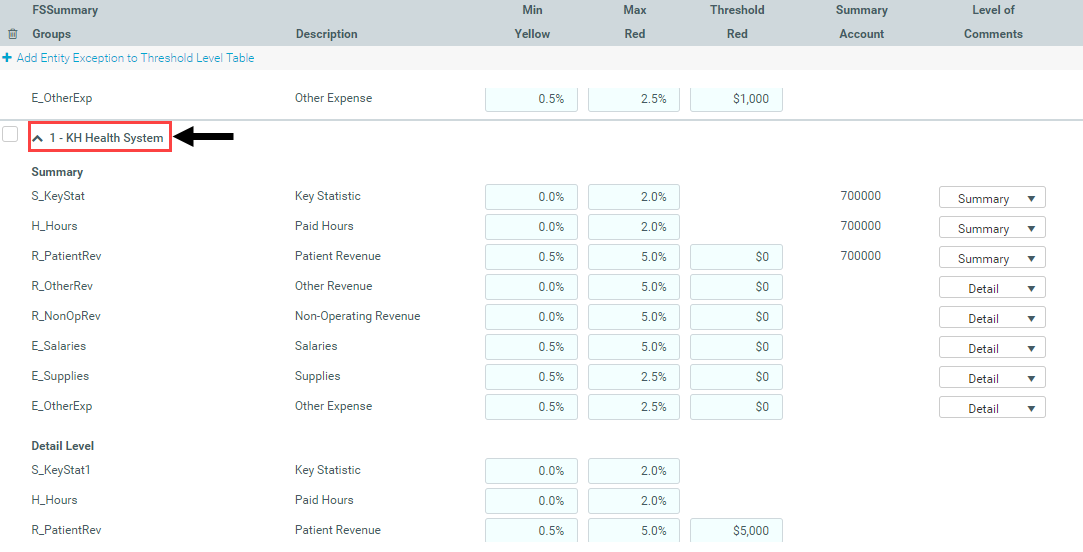Image resolution: width=1083 pixels, height=552 pixels.
Task: Open the R_OtherRev Detail dropdown
Action: tap(991, 288)
